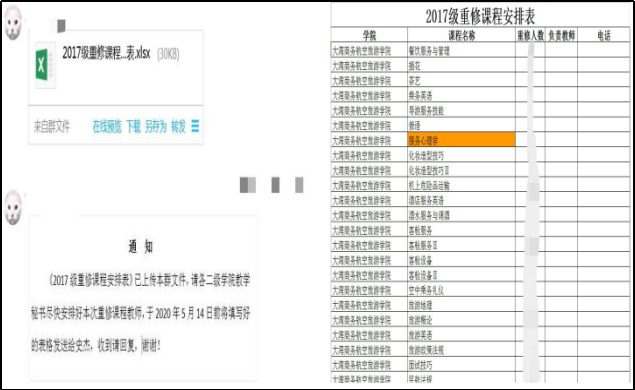The height and width of the screenshot is (390, 635).
Task: Select the 茶艺 course cell
Action: click(x=461, y=81)
